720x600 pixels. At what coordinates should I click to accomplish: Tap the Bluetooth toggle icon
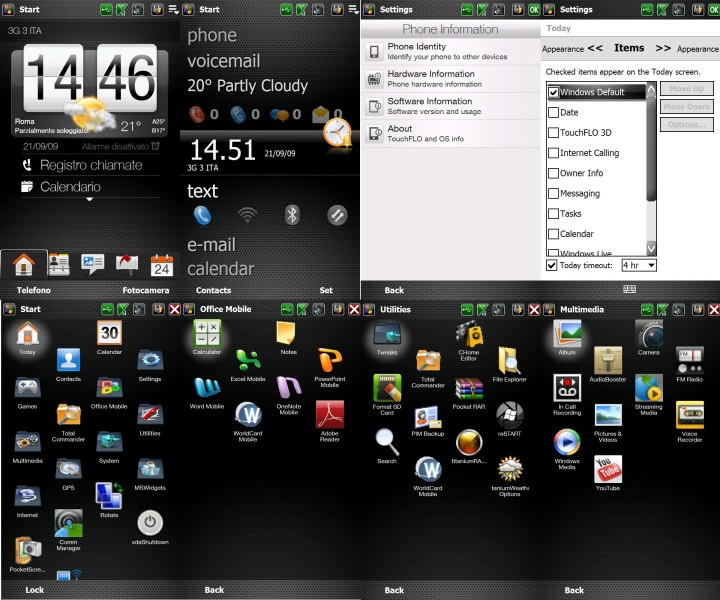coord(292,215)
